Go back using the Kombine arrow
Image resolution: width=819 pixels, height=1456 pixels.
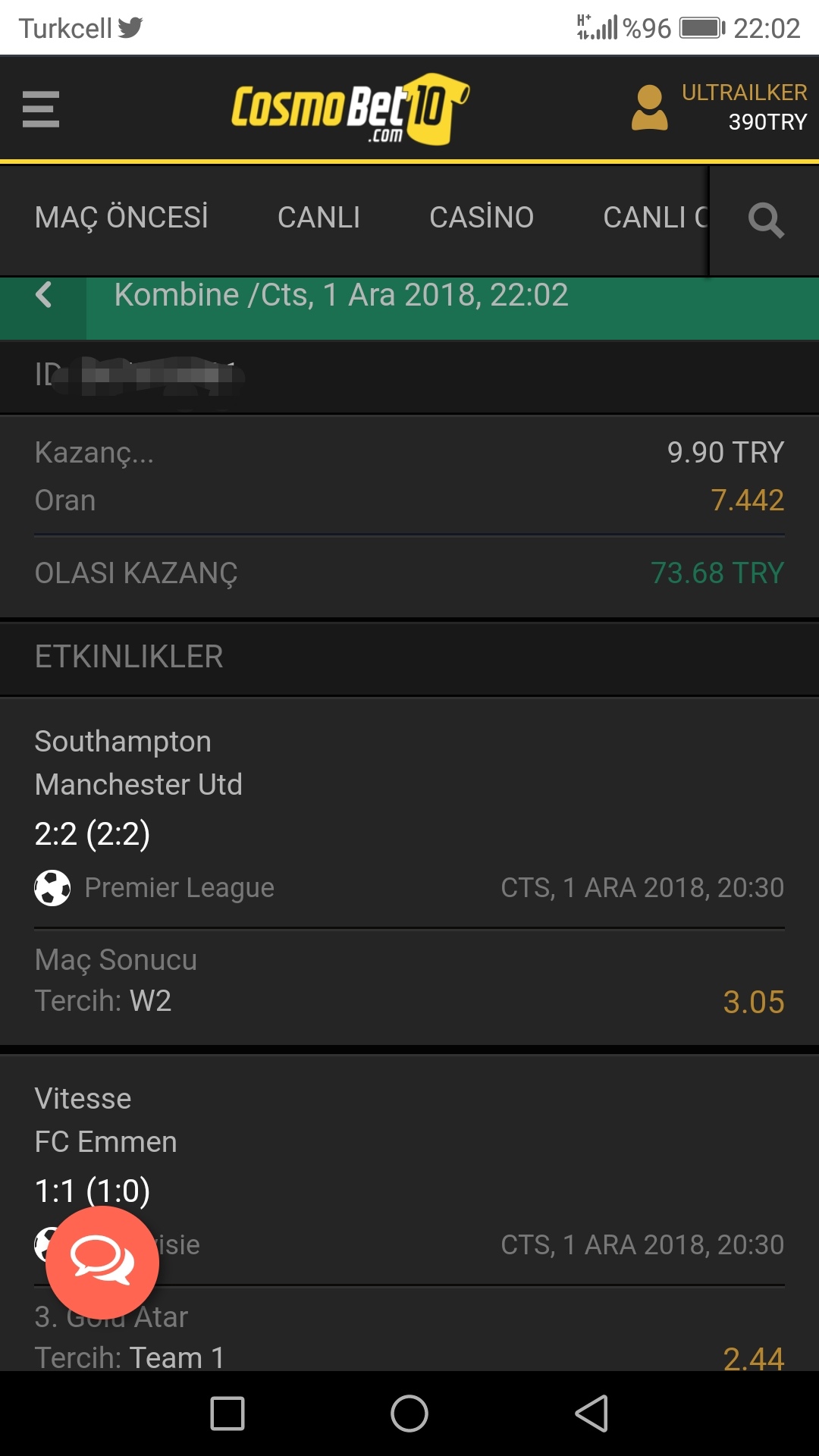[44, 294]
